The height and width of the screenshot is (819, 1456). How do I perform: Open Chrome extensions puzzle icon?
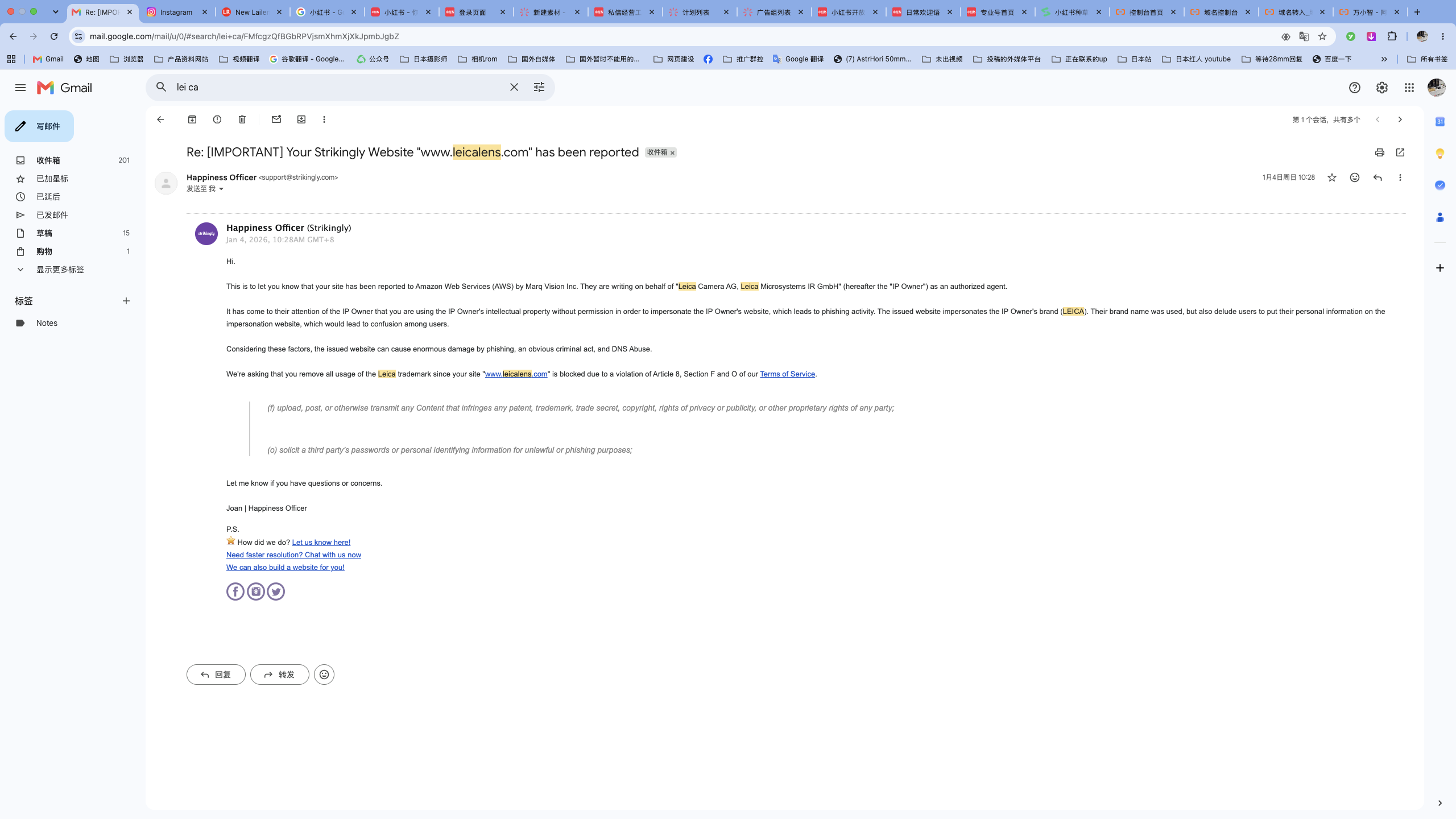[1392, 36]
